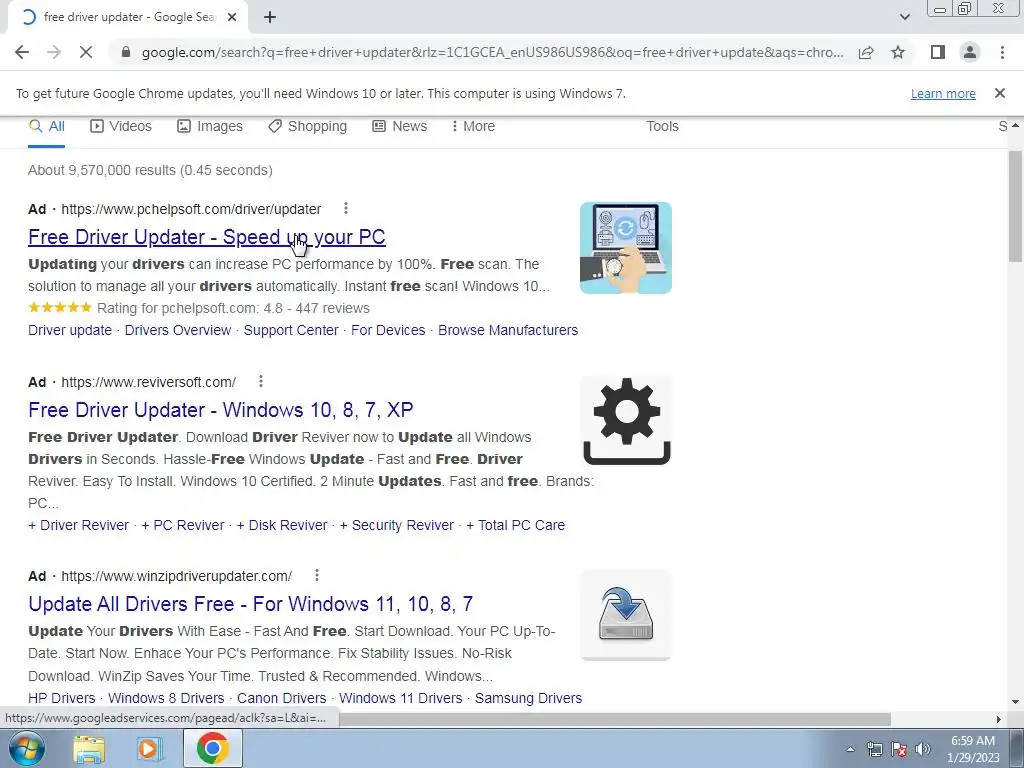The width and height of the screenshot is (1024, 768).
Task: Open Support Center sitelink
Action: 291,330
